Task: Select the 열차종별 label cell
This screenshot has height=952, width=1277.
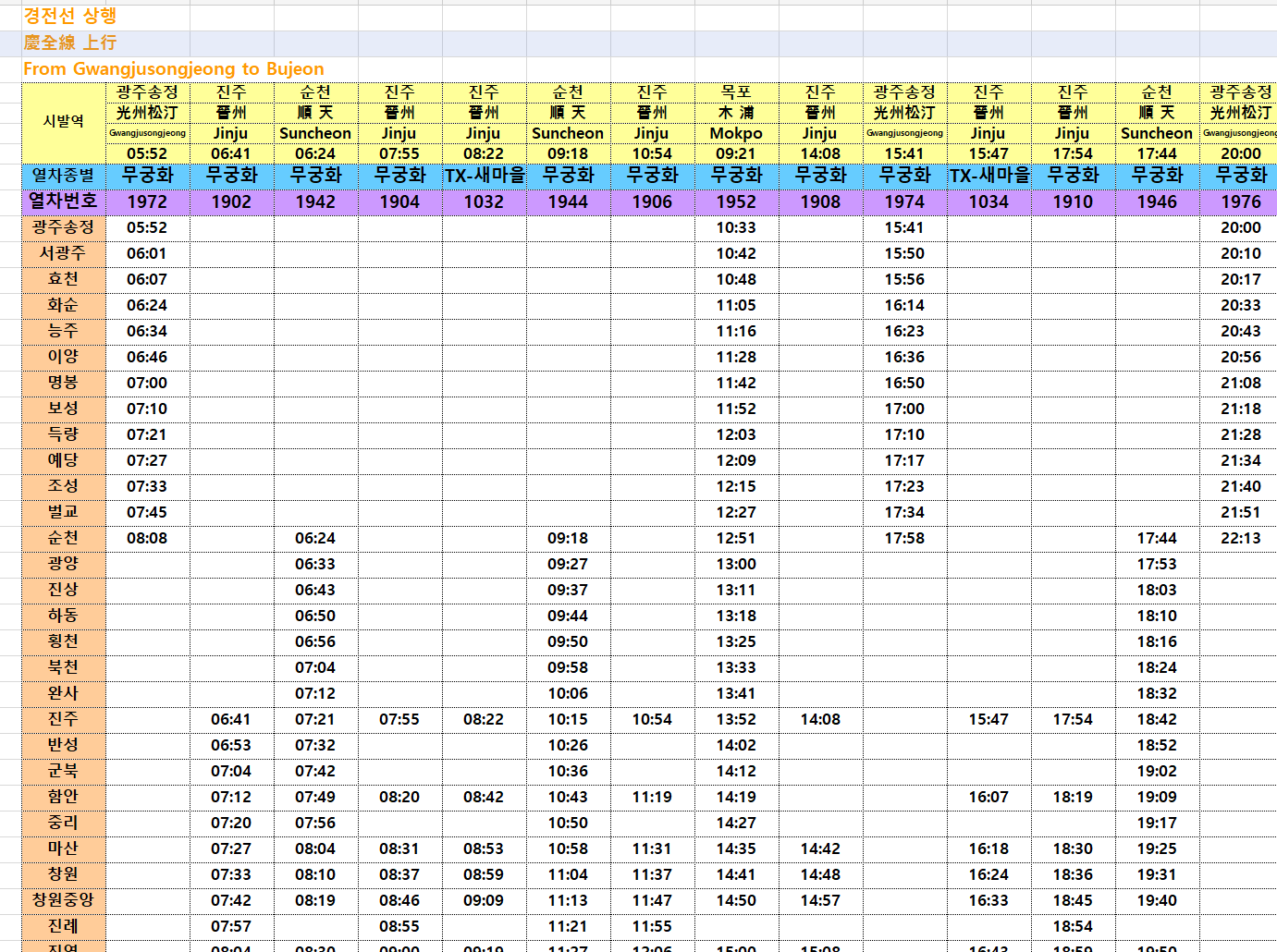Action: tap(64, 176)
